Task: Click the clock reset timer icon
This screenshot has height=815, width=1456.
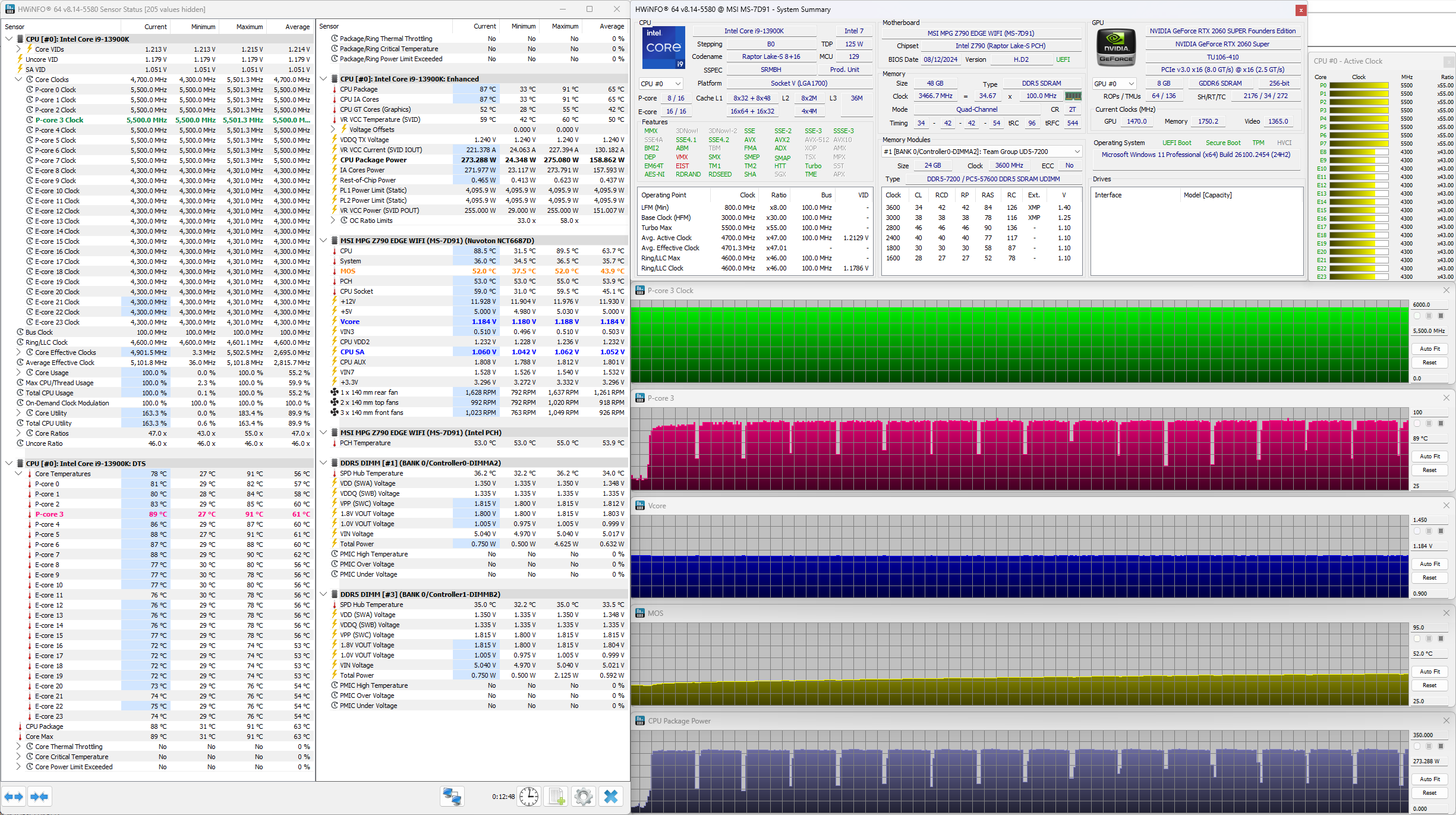Action: [528, 797]
